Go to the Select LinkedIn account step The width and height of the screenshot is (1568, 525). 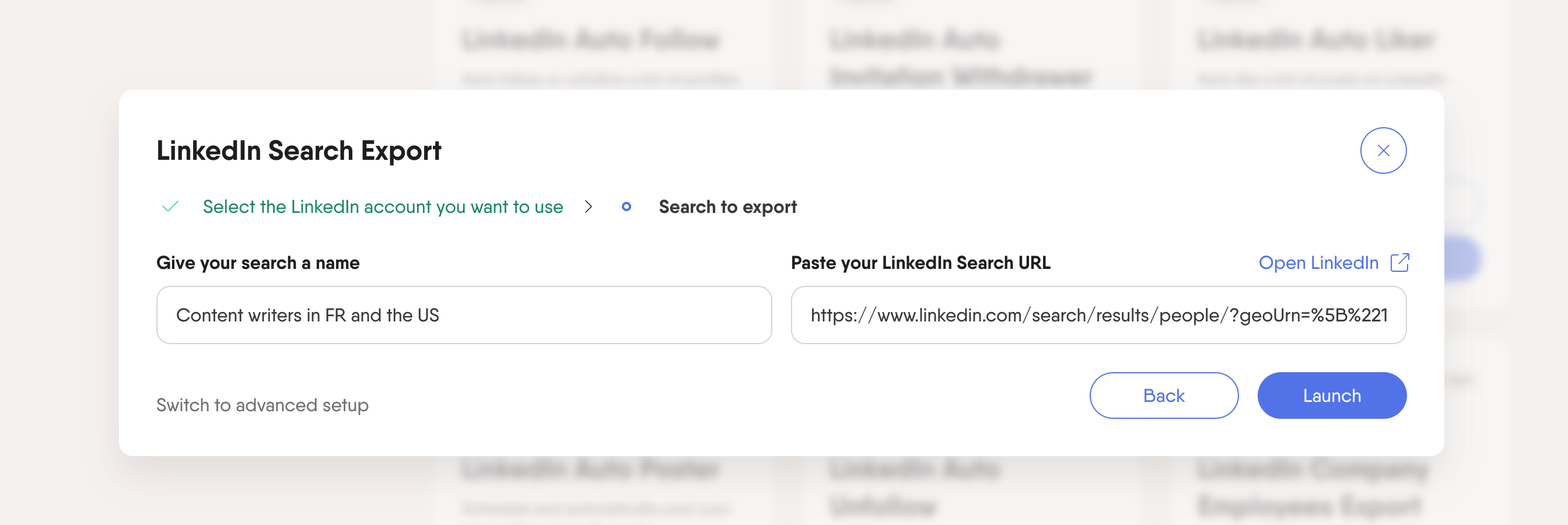click(382, 207)
